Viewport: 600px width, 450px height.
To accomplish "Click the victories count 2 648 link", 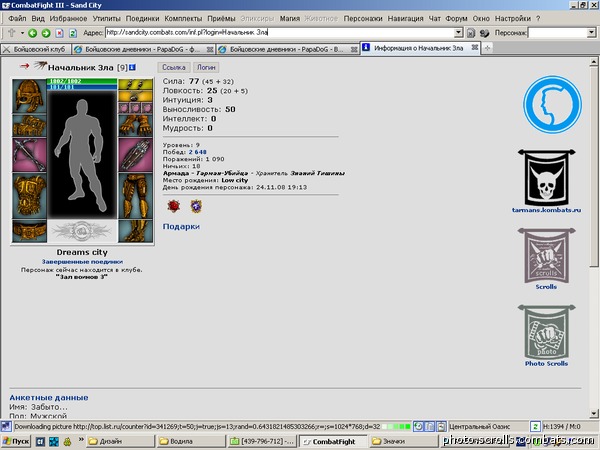I will (197, 152).
